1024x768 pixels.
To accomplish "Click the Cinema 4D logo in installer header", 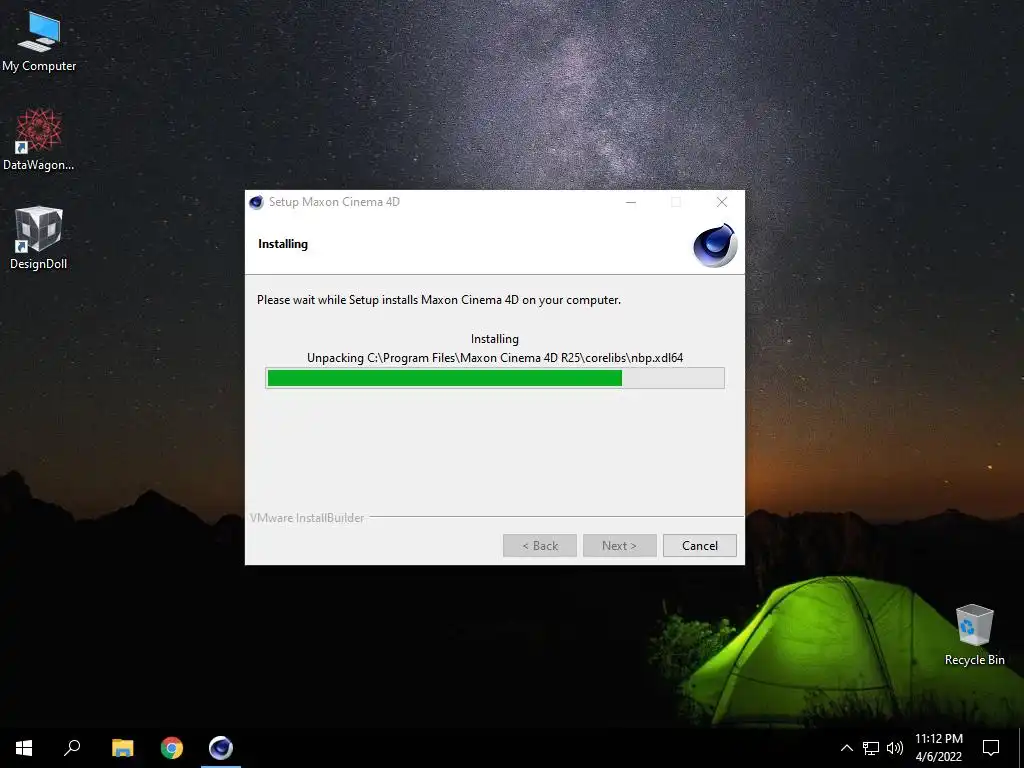I will pos(714,245).
